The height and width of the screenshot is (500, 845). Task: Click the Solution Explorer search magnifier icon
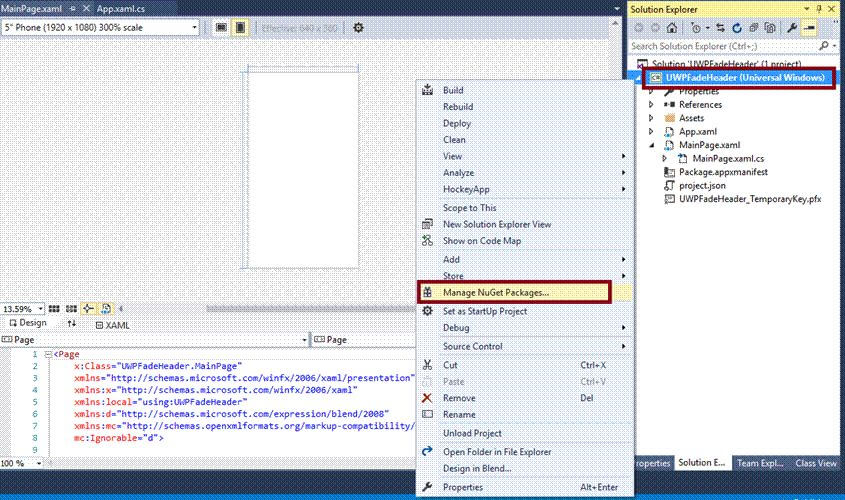pyautogui.click(x=823, y=46)
